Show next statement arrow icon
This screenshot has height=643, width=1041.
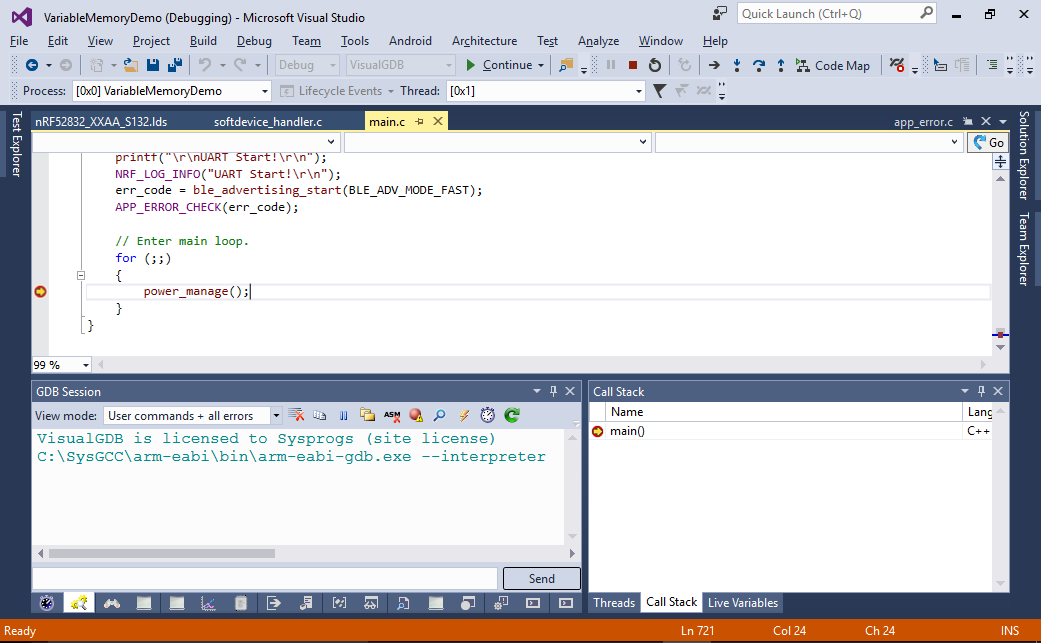[714, 65]
